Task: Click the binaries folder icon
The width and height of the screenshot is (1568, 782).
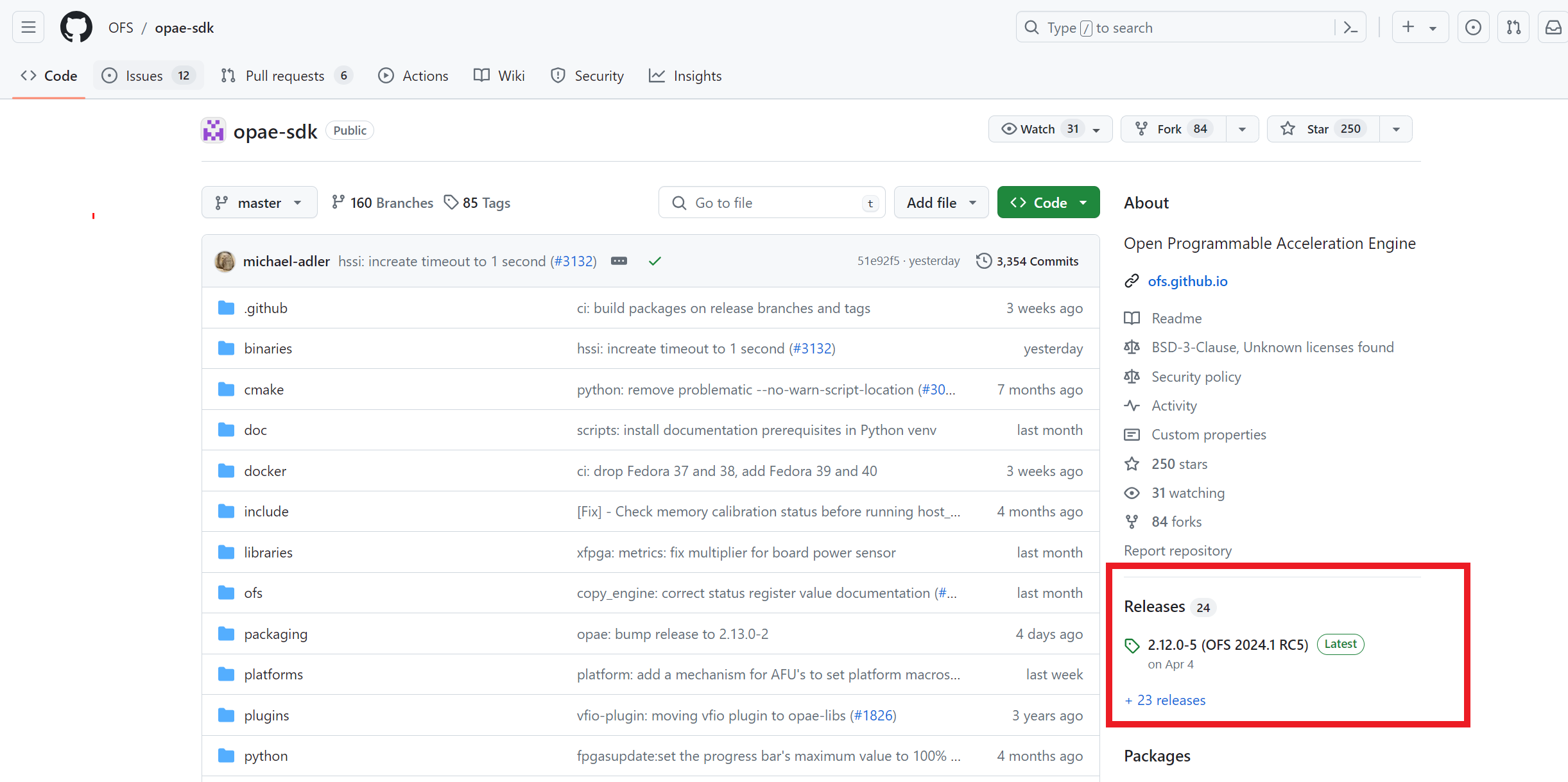Action: pos(226,348)
